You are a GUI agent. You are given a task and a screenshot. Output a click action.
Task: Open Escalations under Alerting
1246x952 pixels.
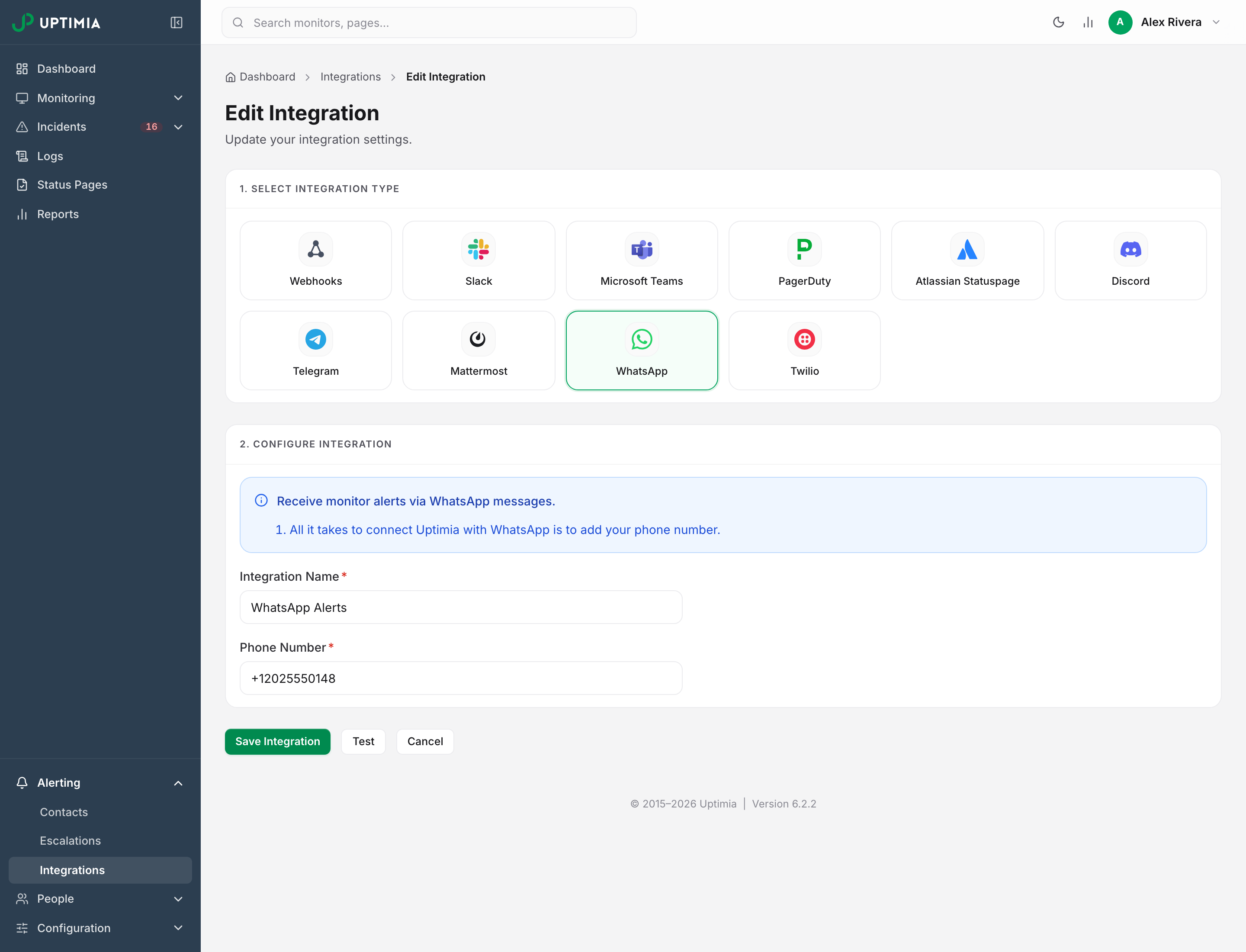[x=100, y=841]
